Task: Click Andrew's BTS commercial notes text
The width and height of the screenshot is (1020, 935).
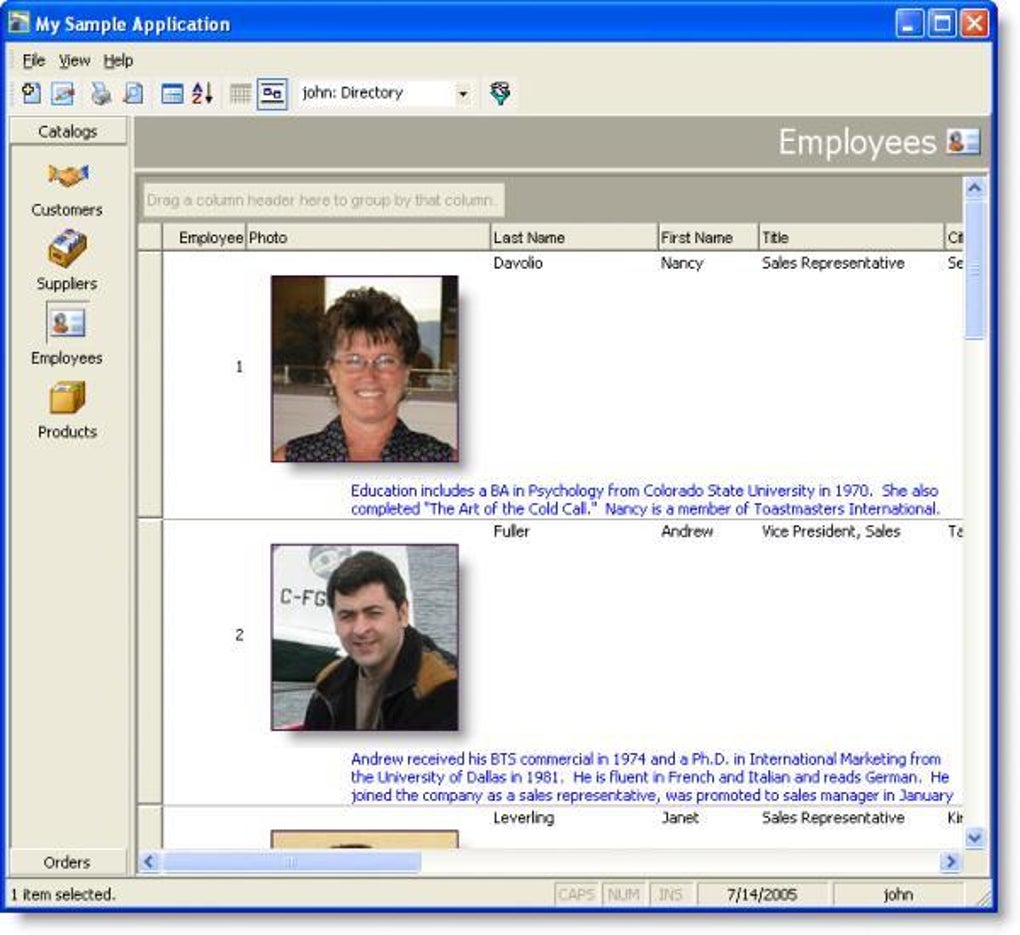Action: pos(651,777)
